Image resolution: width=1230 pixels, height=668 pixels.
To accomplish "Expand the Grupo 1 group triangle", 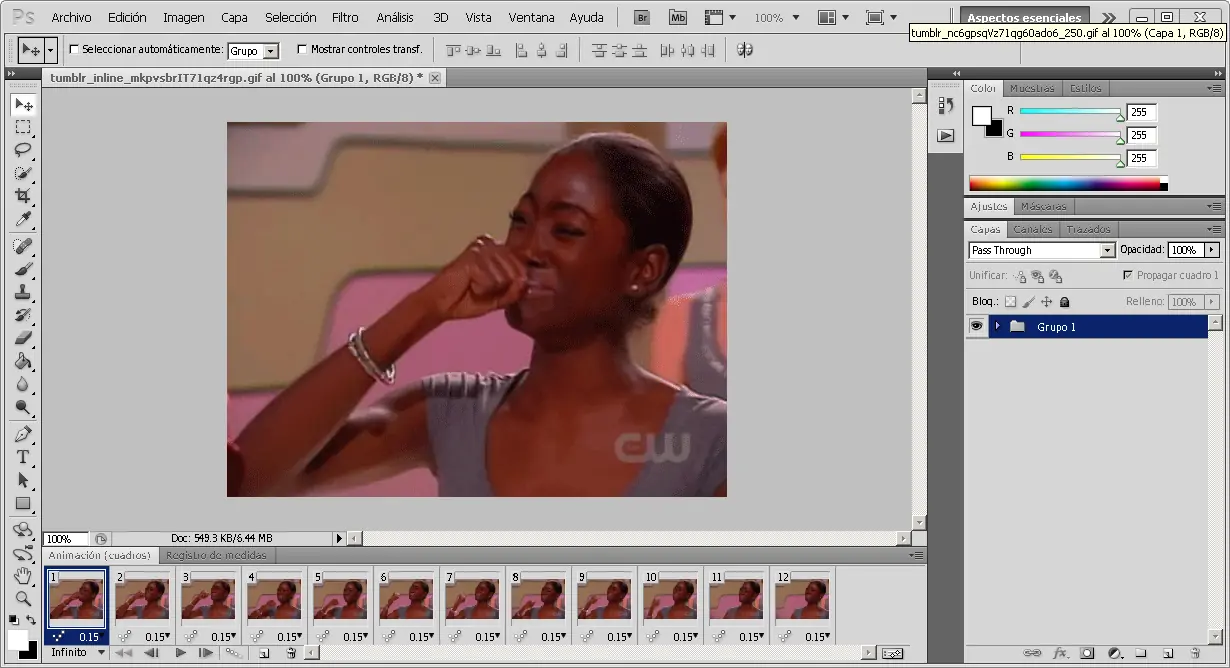I will (x=998, y=327).
